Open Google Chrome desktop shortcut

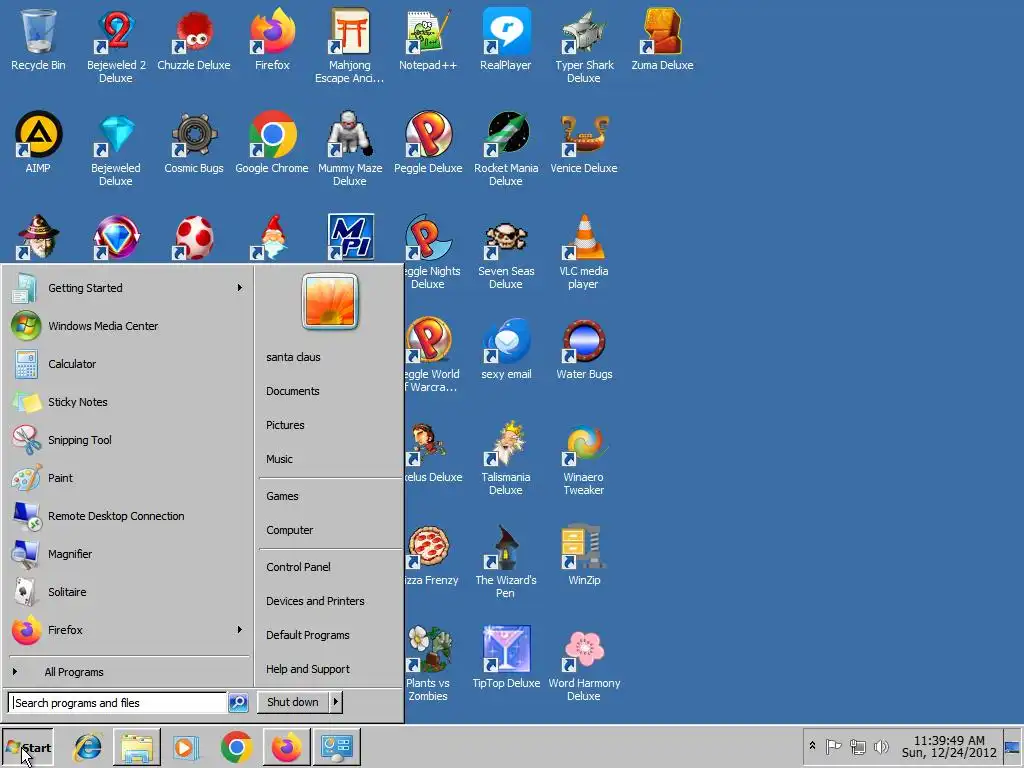[272, 142]
